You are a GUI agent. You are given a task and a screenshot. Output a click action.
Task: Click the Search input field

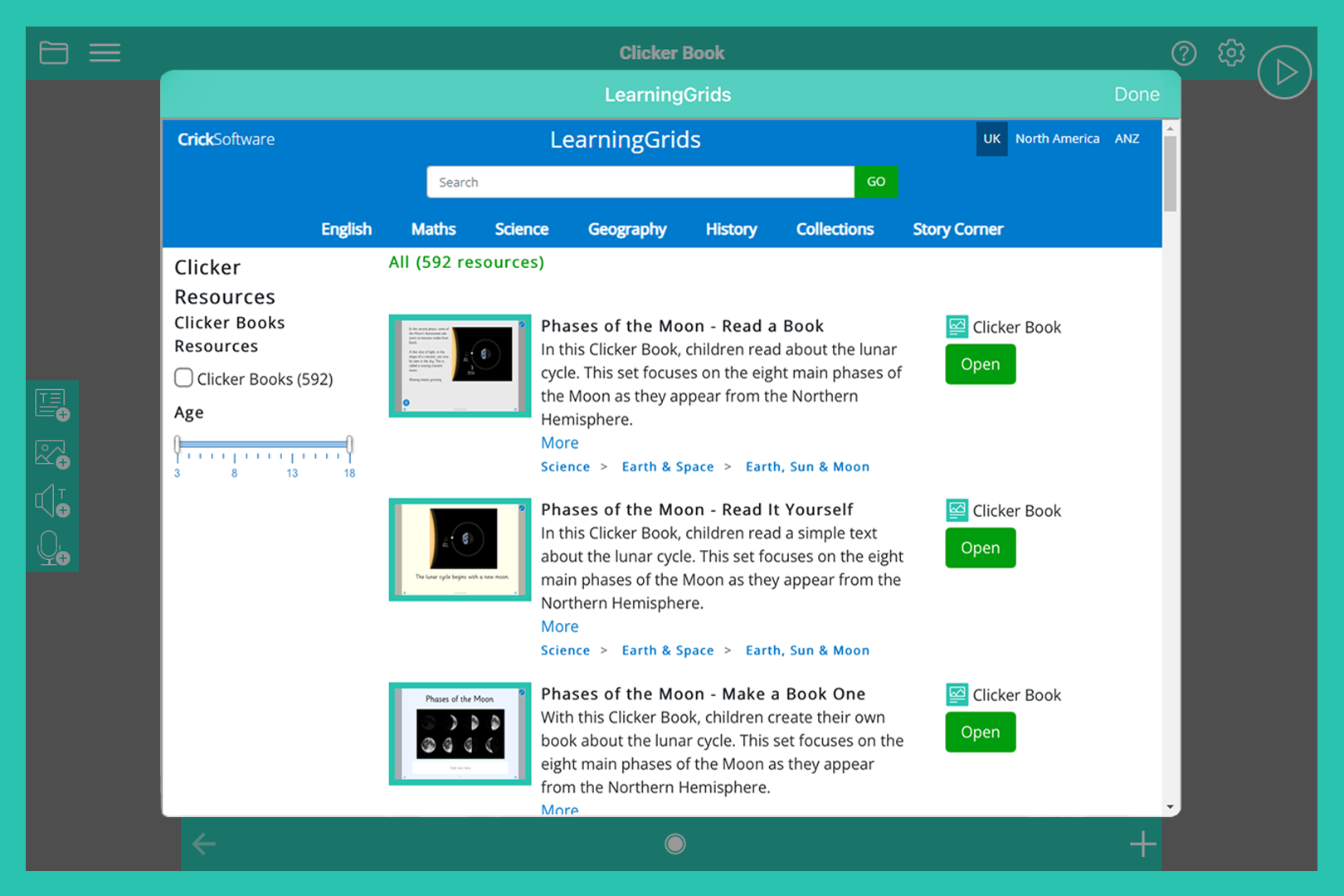point(640,182)
